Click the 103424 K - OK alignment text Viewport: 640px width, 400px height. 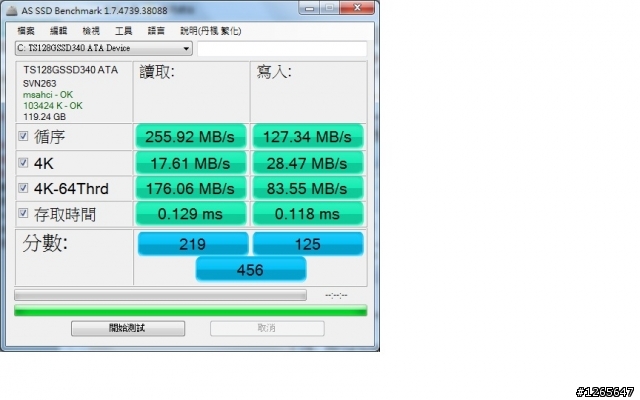[x=53, y=106]
